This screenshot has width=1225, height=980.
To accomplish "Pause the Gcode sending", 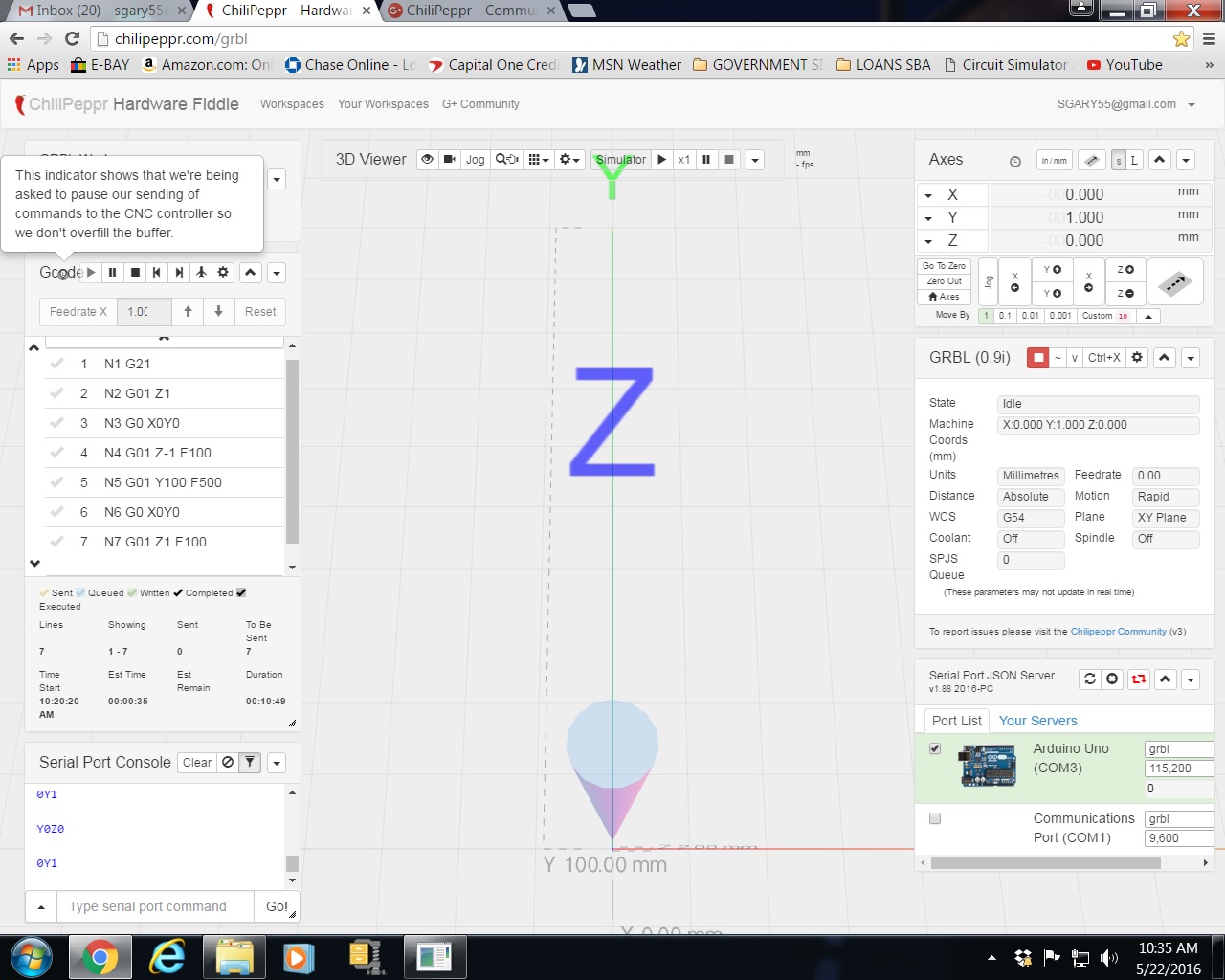I will 113,273.
